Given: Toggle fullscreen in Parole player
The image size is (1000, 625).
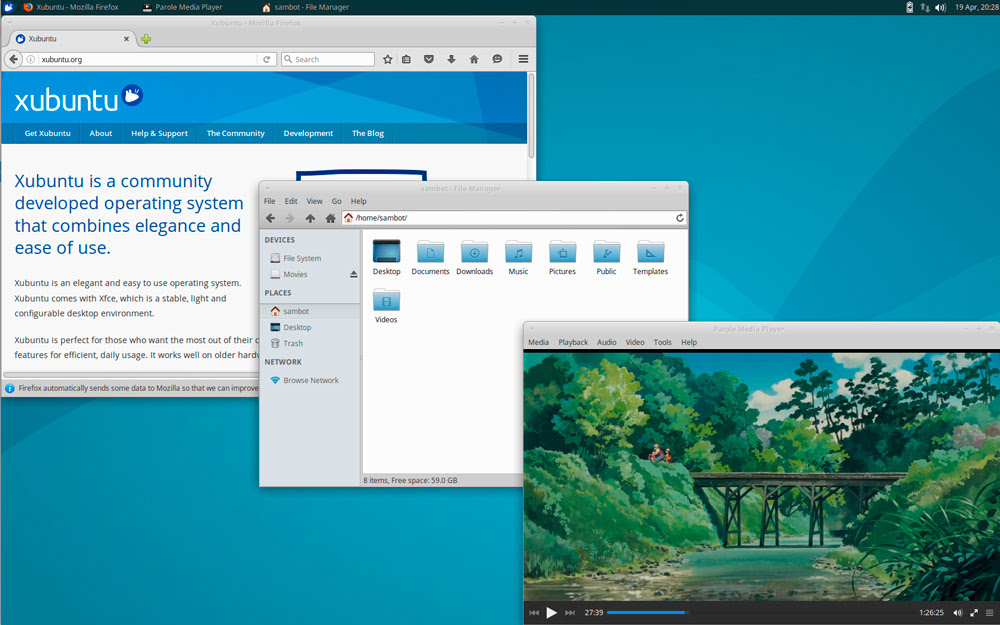Looking at the screenshot, I should 974,613.
